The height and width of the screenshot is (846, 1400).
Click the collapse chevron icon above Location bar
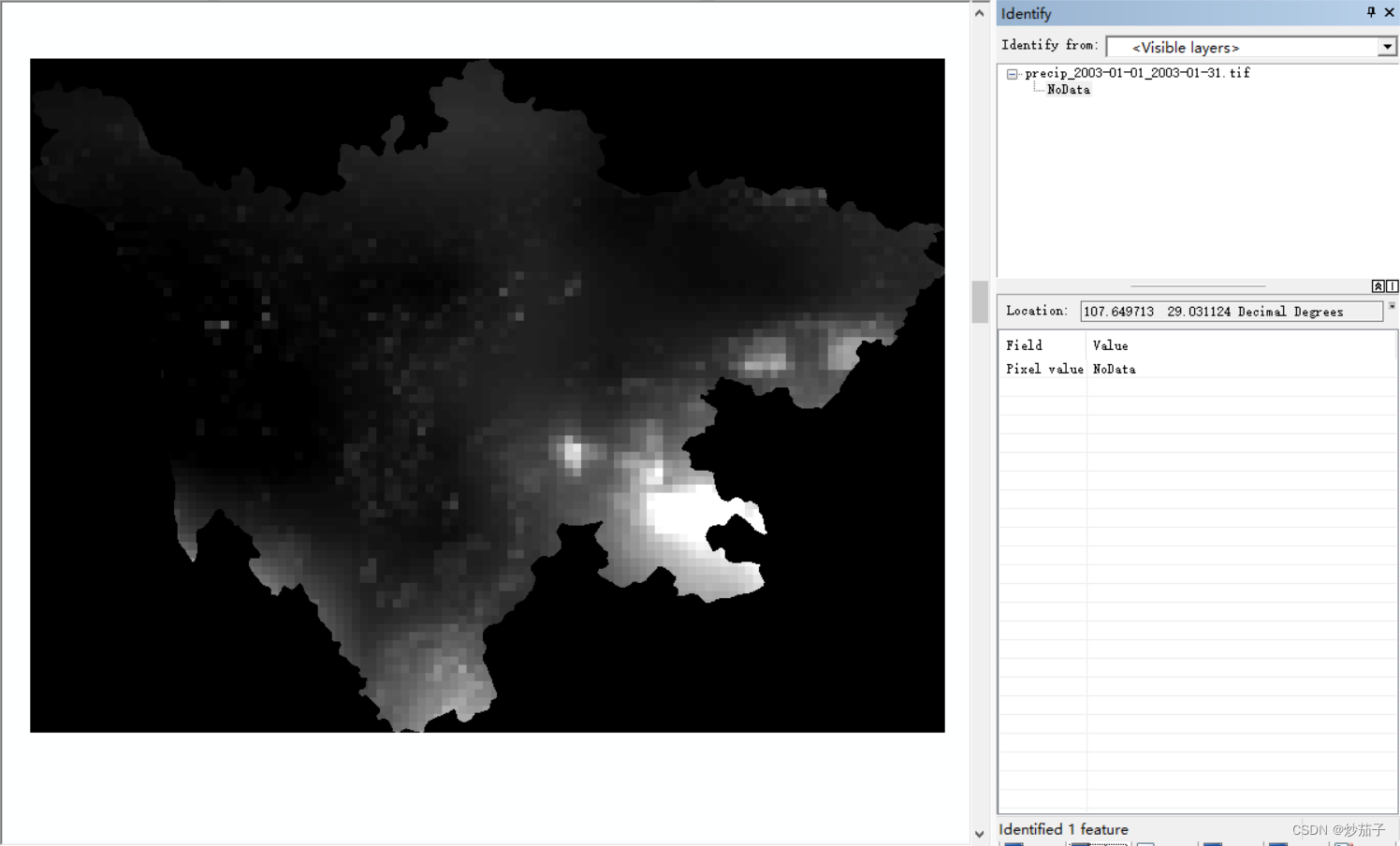point(1378,285)
